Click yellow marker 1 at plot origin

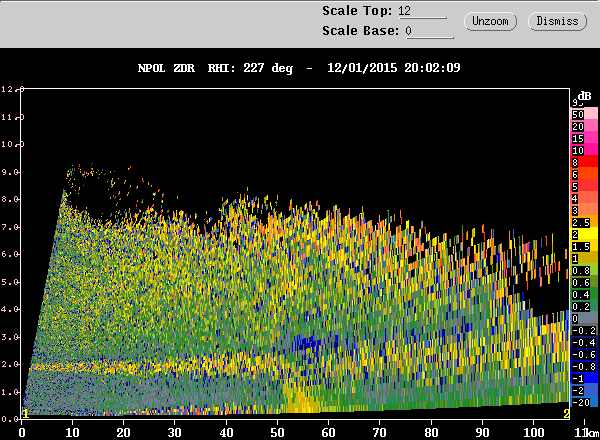[x=25, y=414]
